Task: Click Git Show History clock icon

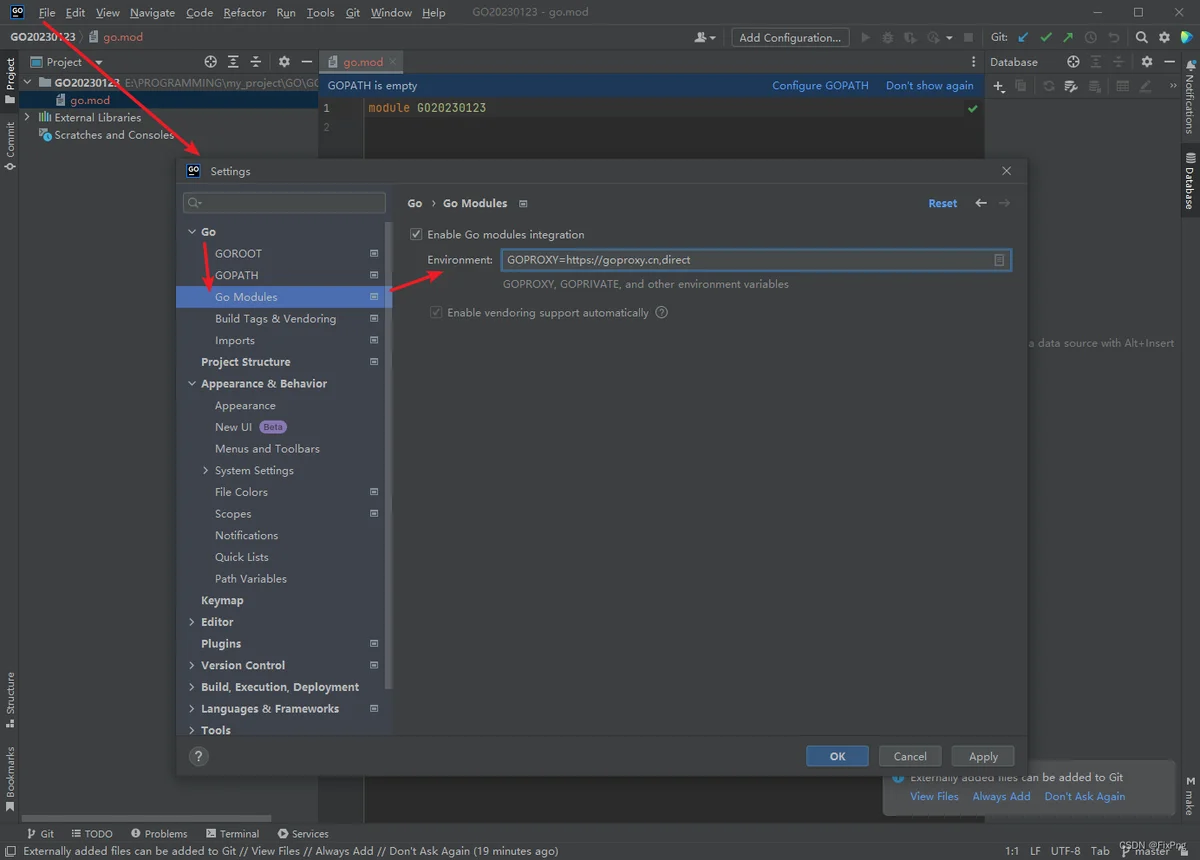Action: 1091,38
